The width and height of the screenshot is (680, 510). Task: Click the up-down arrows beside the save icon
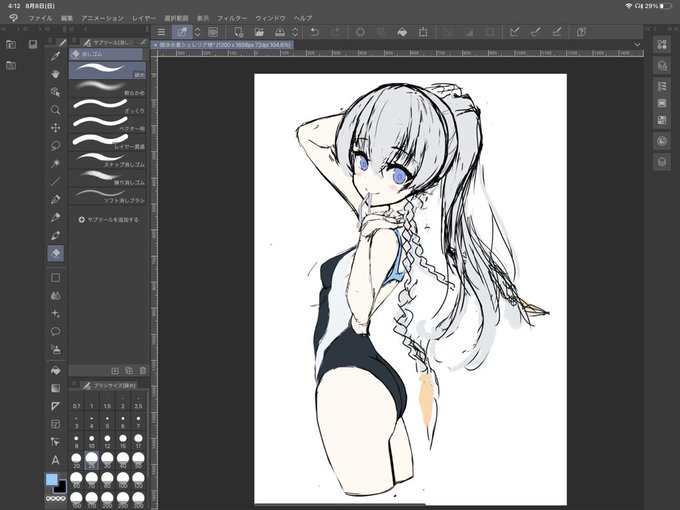[x=295, y=32]
